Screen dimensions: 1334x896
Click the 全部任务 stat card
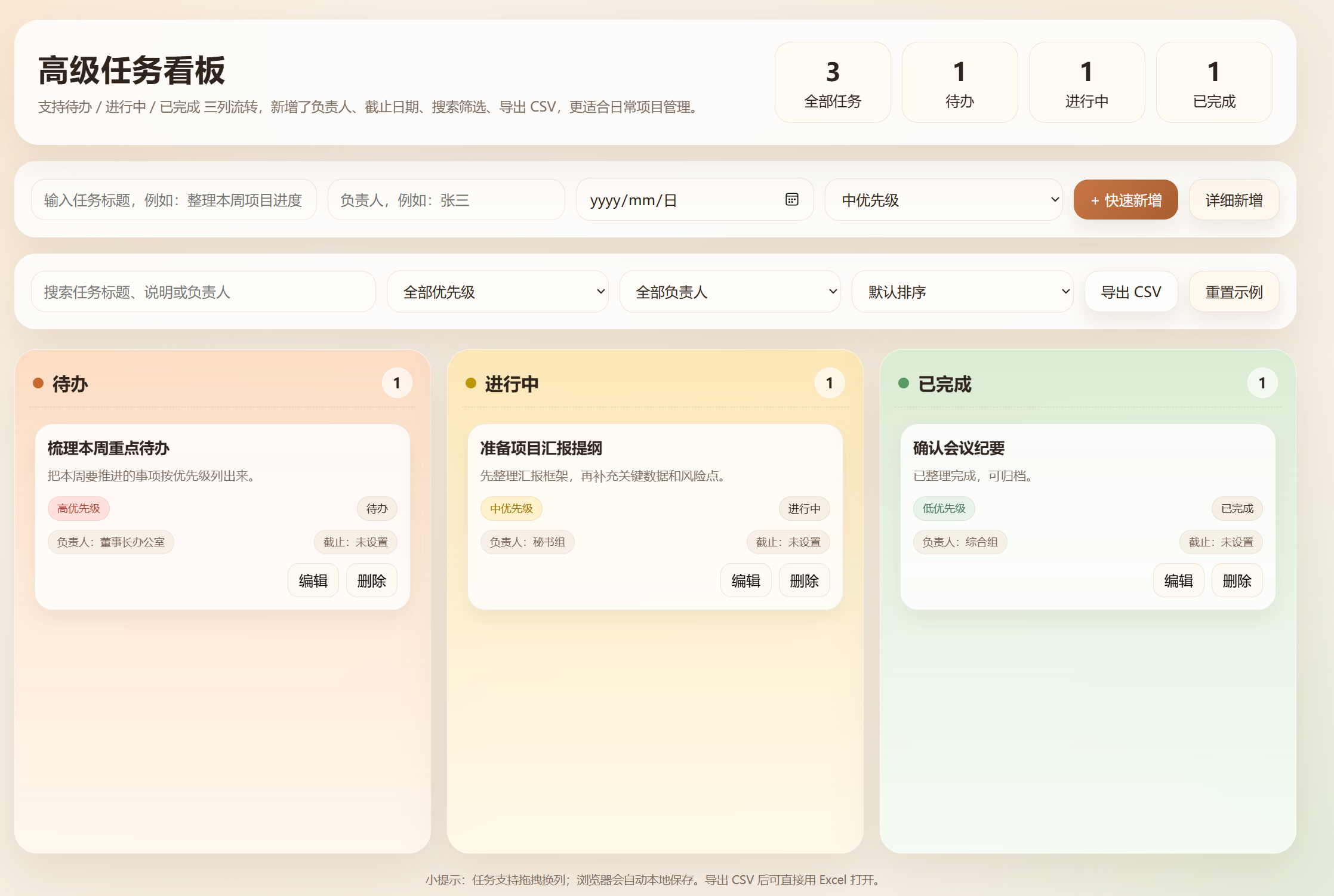click(x=832, y=82)
